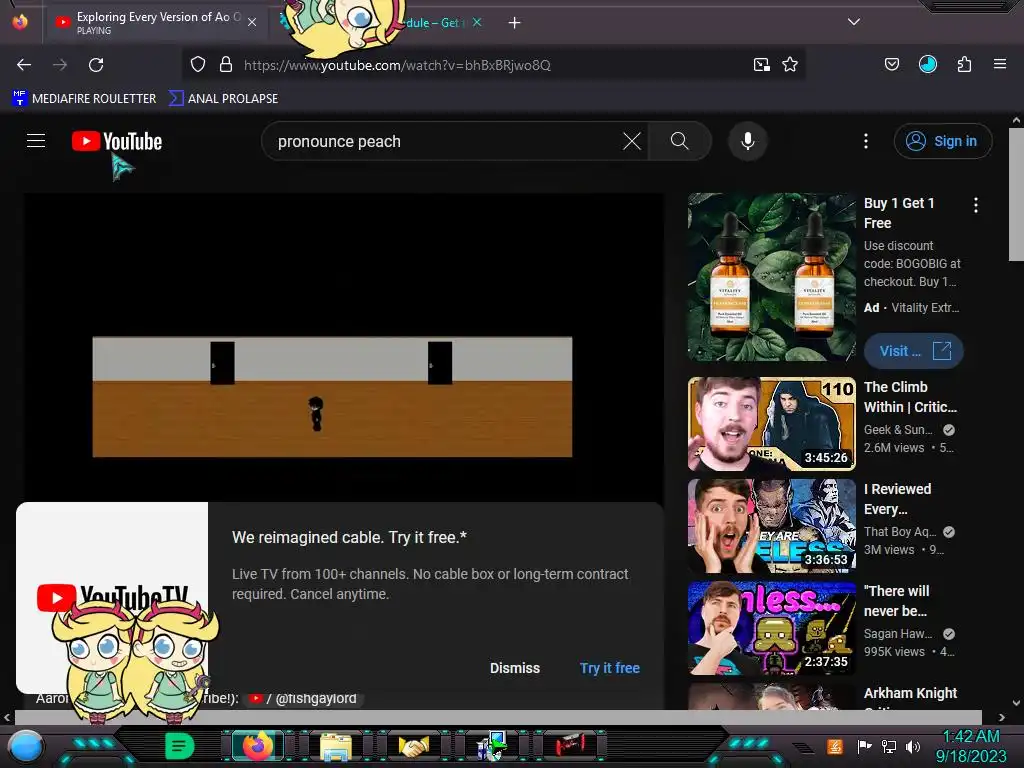Click the Start orb button
Image resolution: width=1024 pixels, height=768 pixels.
(x=26, y=747)
